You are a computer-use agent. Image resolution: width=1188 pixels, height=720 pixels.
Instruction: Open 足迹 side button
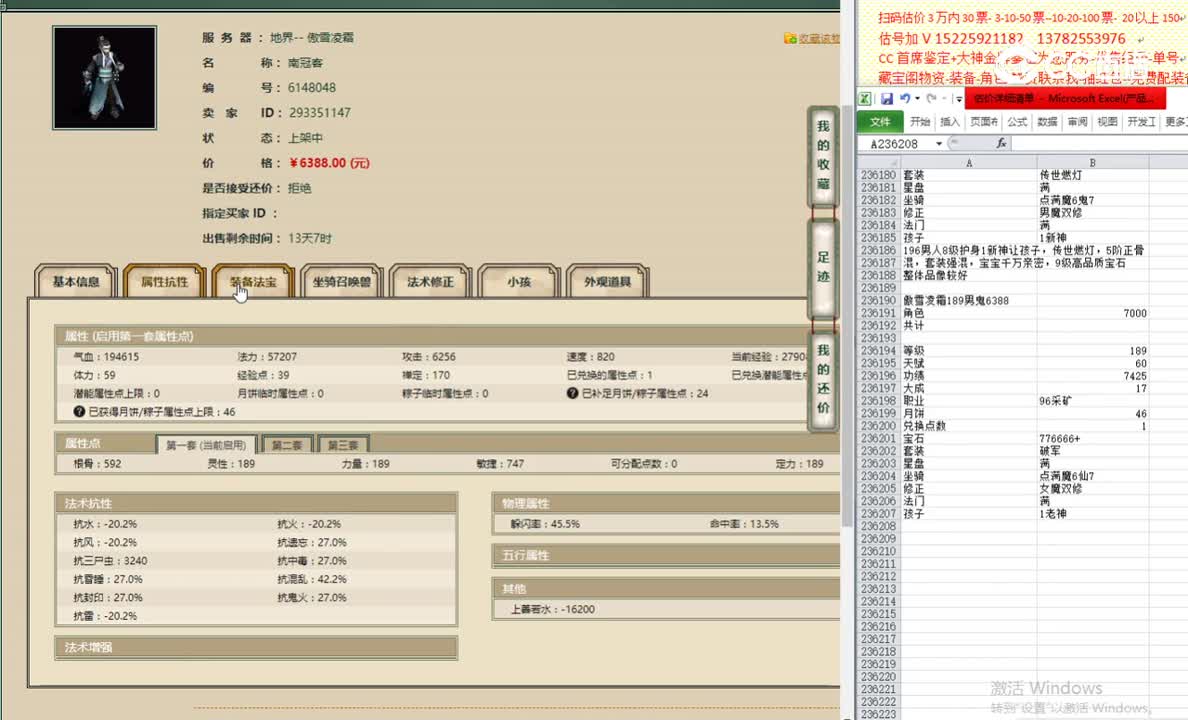(823, 268)
